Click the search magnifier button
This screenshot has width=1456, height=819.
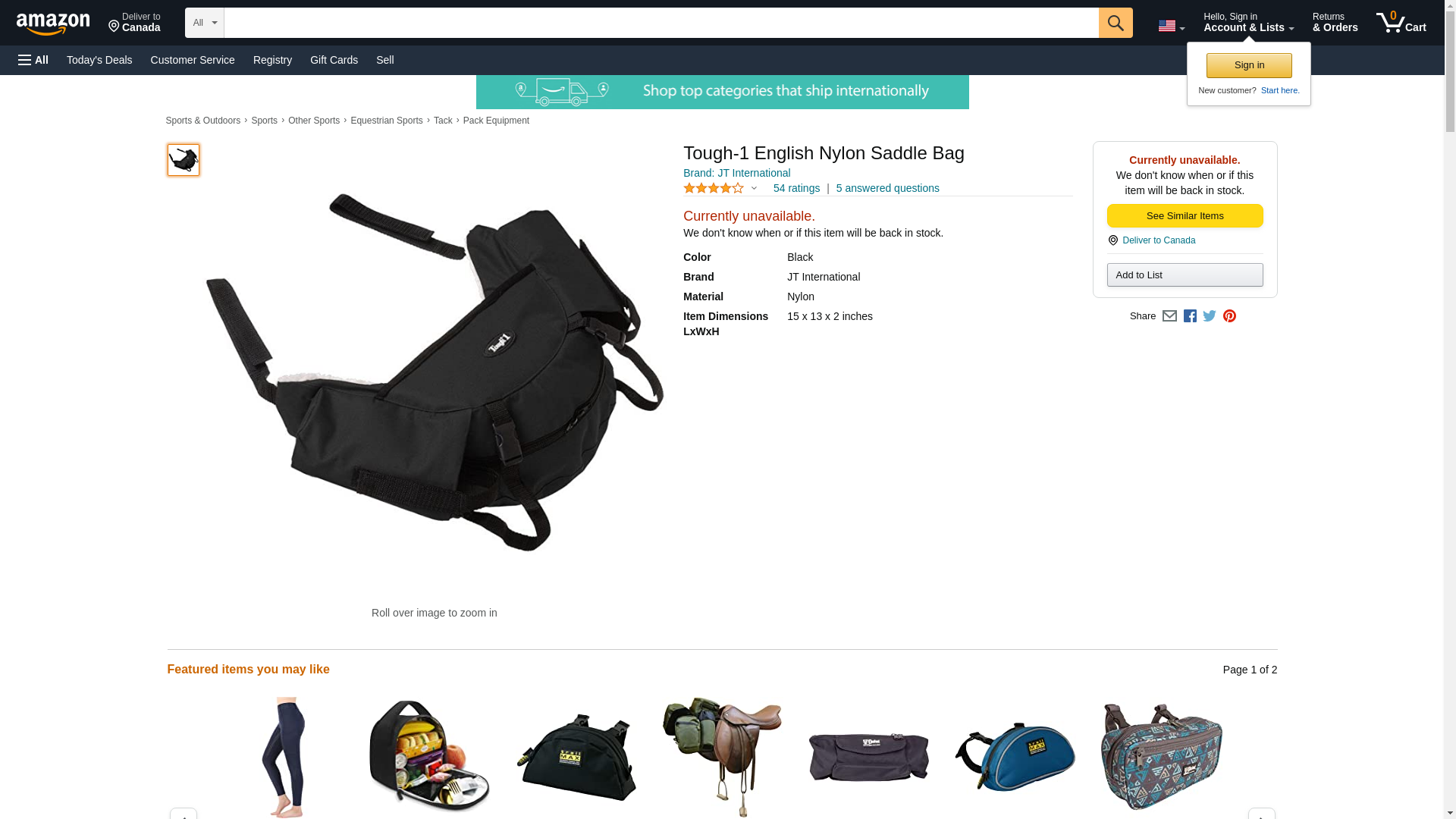click(1116, 23)
